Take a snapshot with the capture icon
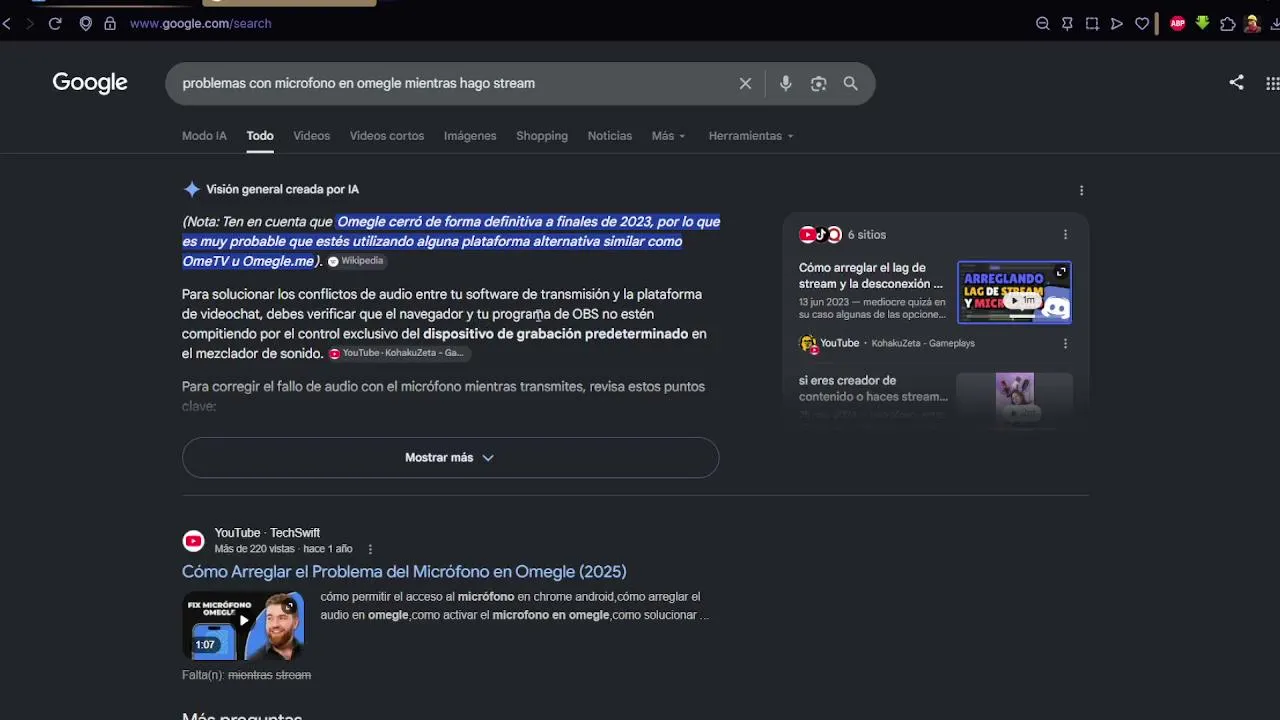 pyautogui.click(x=1092, y=24)
